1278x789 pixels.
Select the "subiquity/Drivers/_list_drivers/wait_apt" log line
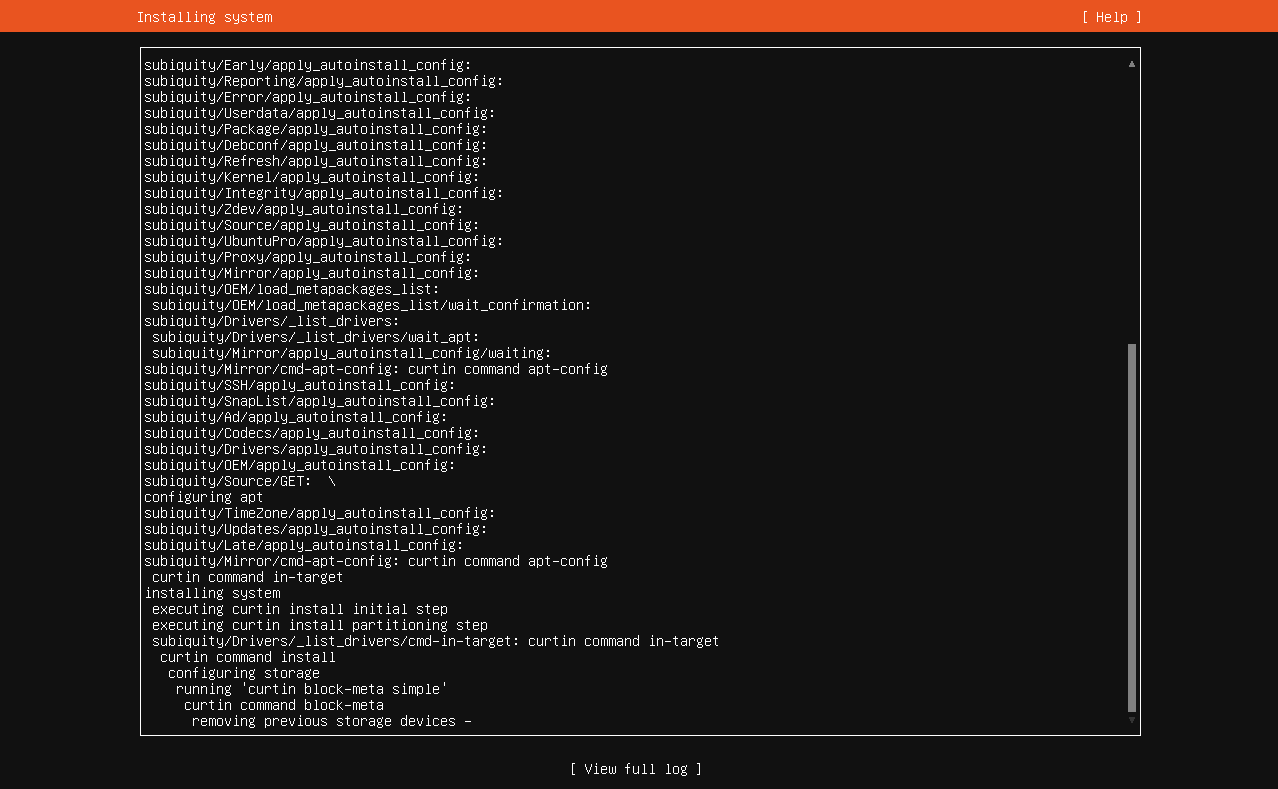click(316, 337)
